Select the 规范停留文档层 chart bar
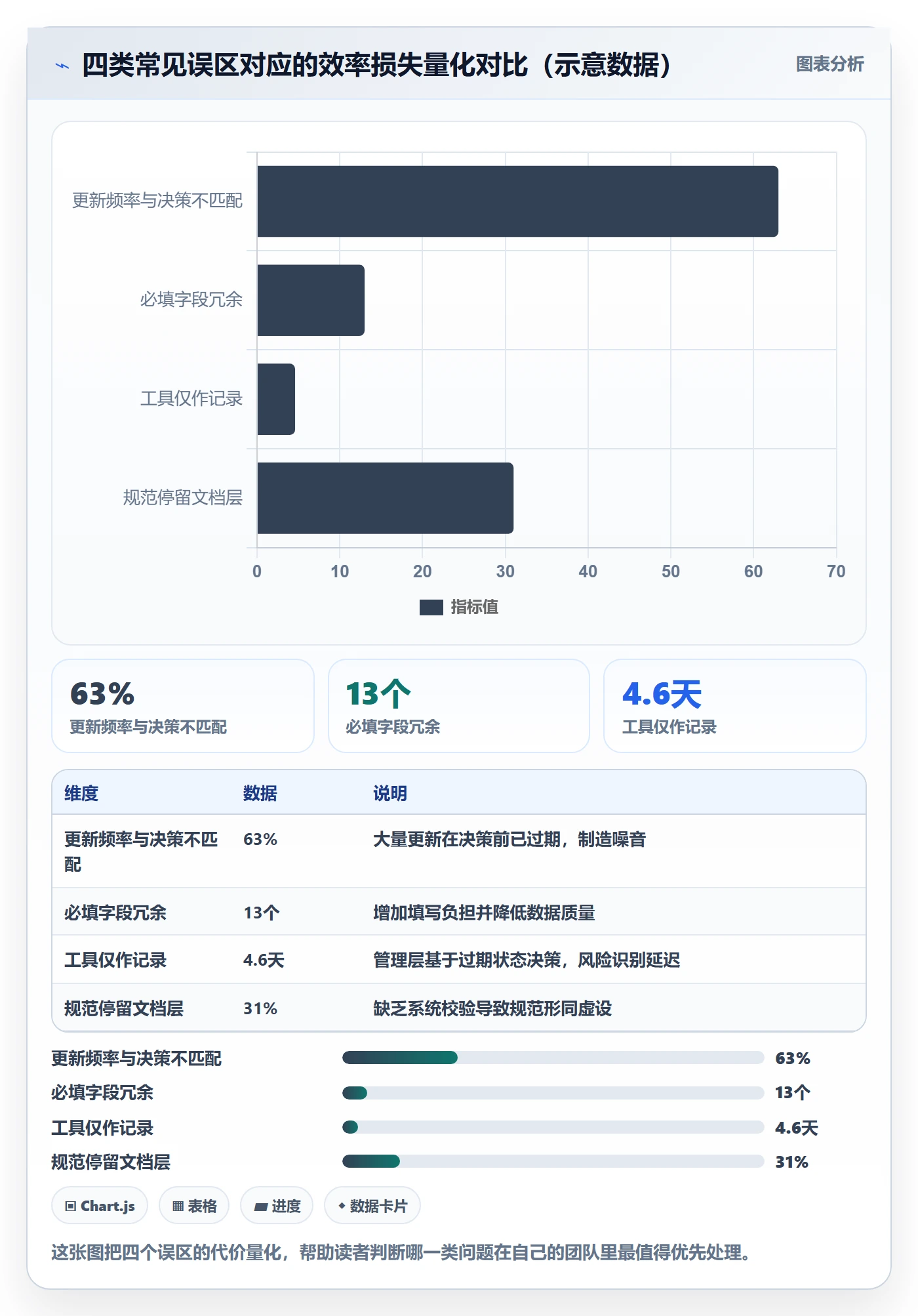Viewport: 918px width, 1316px height. coord(385,498)
